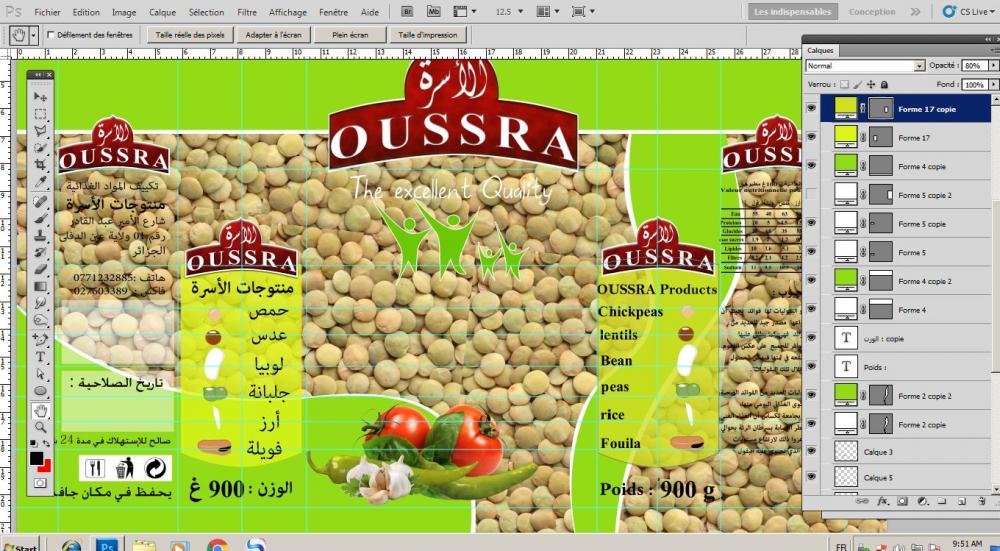Toggle Quick Mask mode icon

[40, 483]
